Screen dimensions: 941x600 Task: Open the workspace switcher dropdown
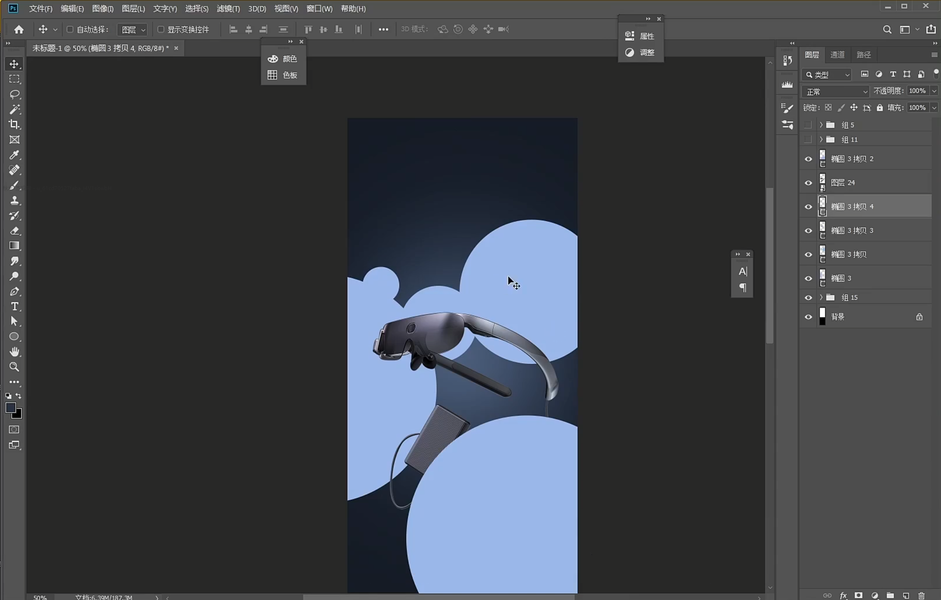909,29
